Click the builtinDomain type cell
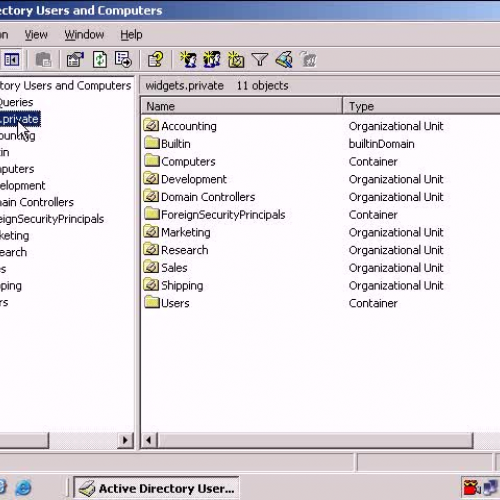This screenshot has height=500, width=500. click(382, 144)
